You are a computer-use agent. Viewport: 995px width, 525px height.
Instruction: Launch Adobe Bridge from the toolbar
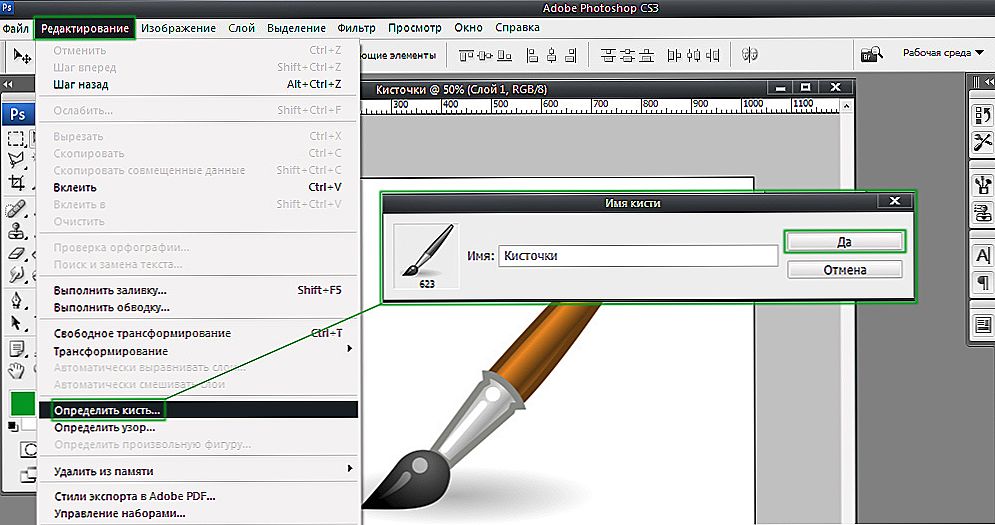[x=871, y=54]
